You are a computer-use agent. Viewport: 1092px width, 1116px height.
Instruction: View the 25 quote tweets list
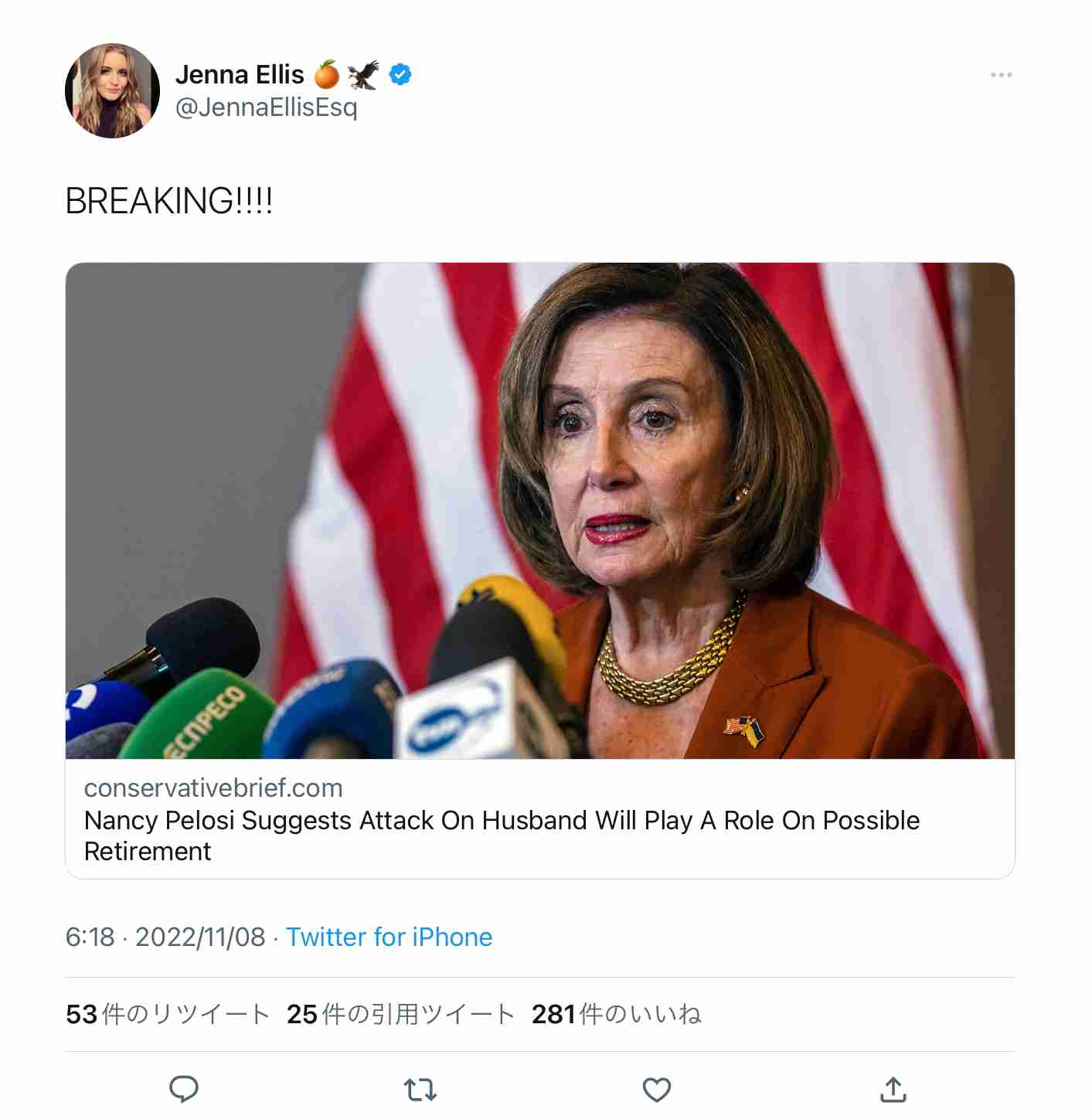coord(400,1014)
